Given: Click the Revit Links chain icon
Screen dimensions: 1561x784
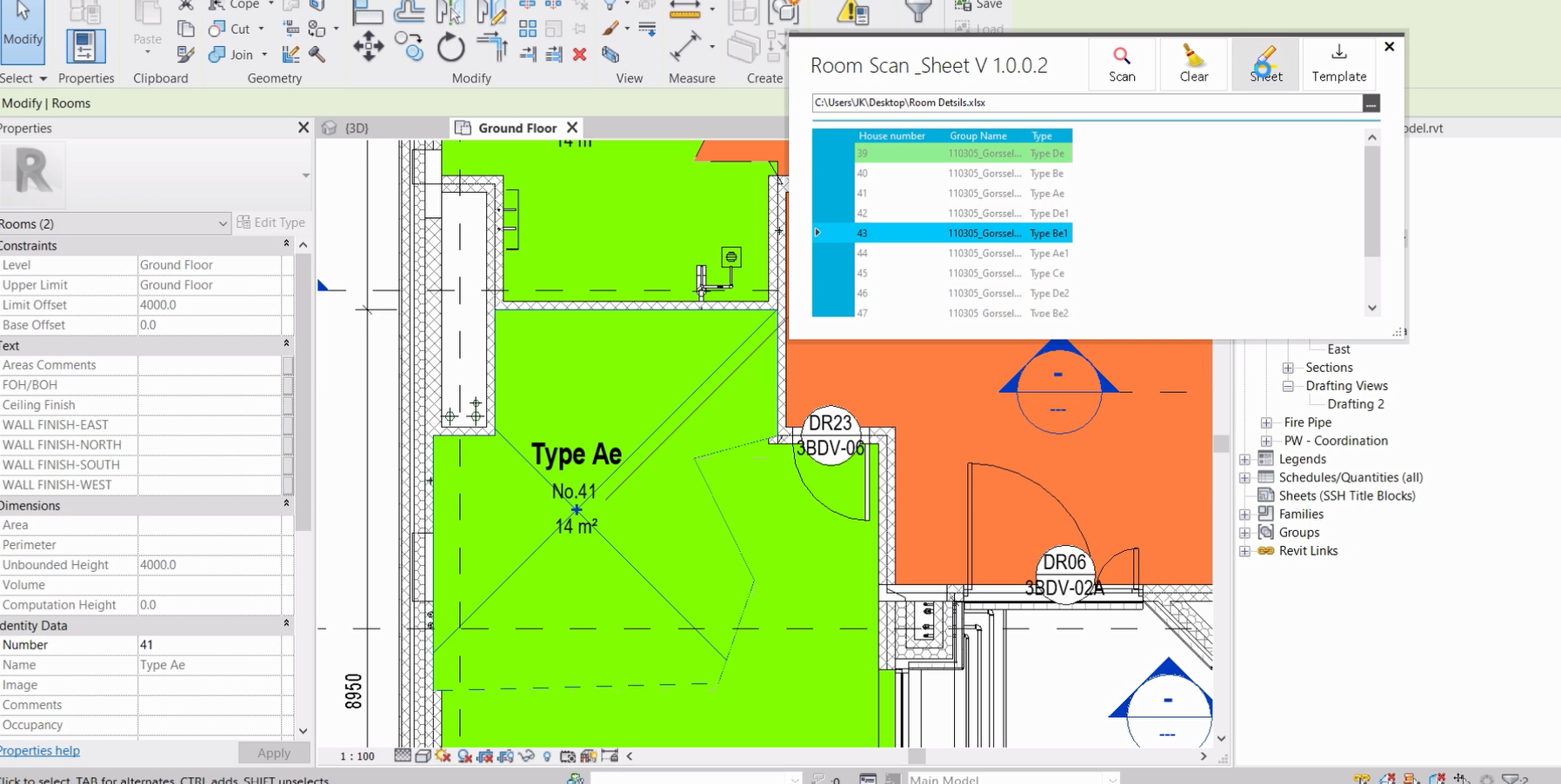Looking at the screenshot, I should point(1266,551).
